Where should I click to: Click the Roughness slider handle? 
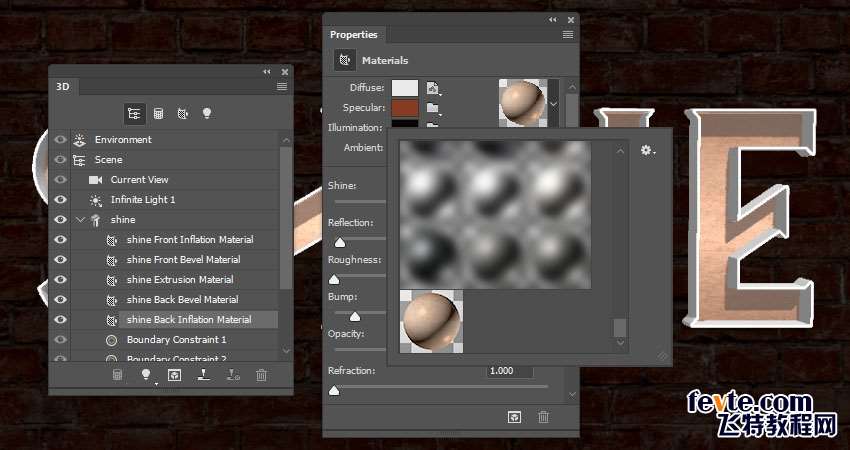[334, 279]
